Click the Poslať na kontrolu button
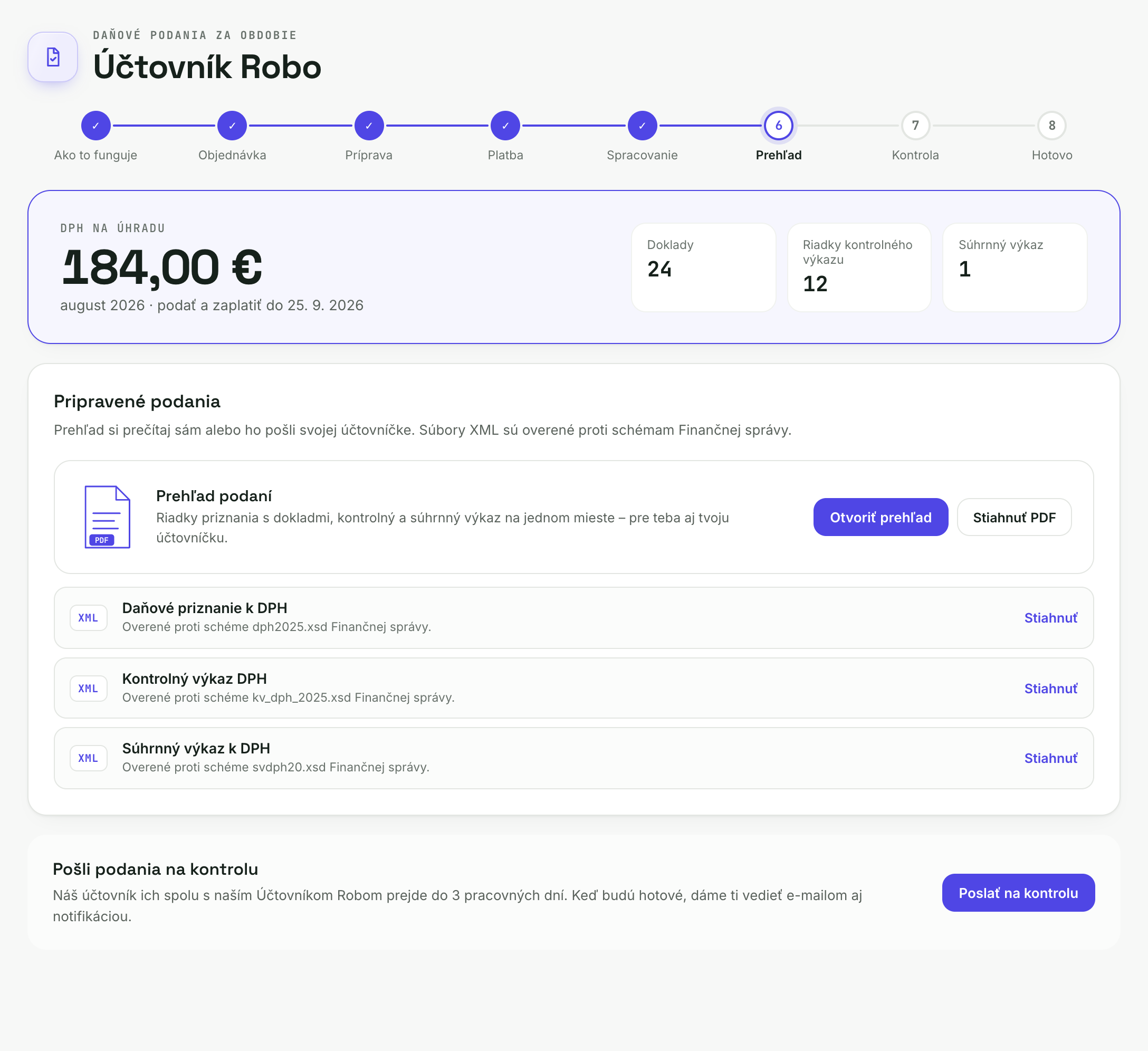1148x1051 pixels. (1018, 893)
